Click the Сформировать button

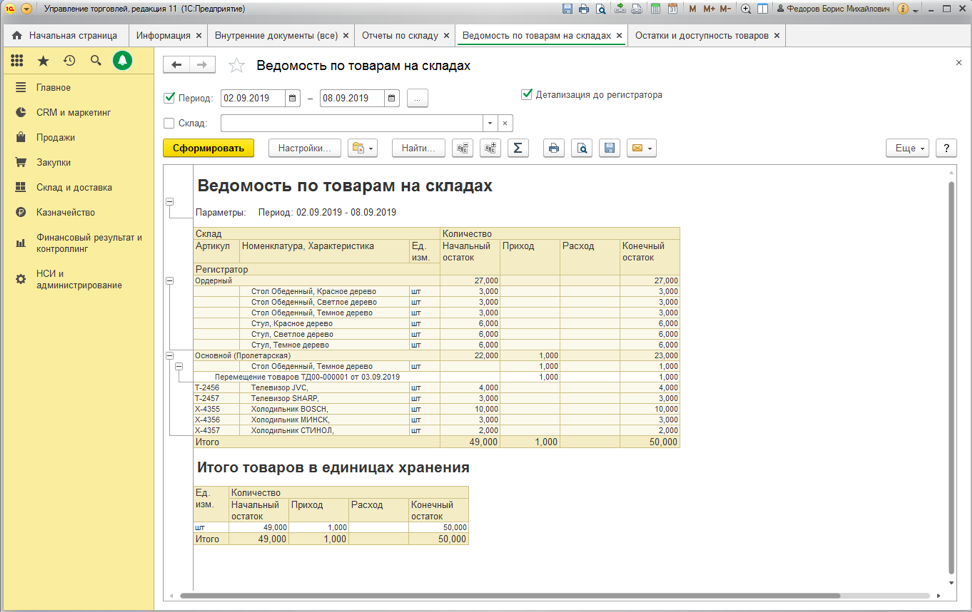(208, 148)
